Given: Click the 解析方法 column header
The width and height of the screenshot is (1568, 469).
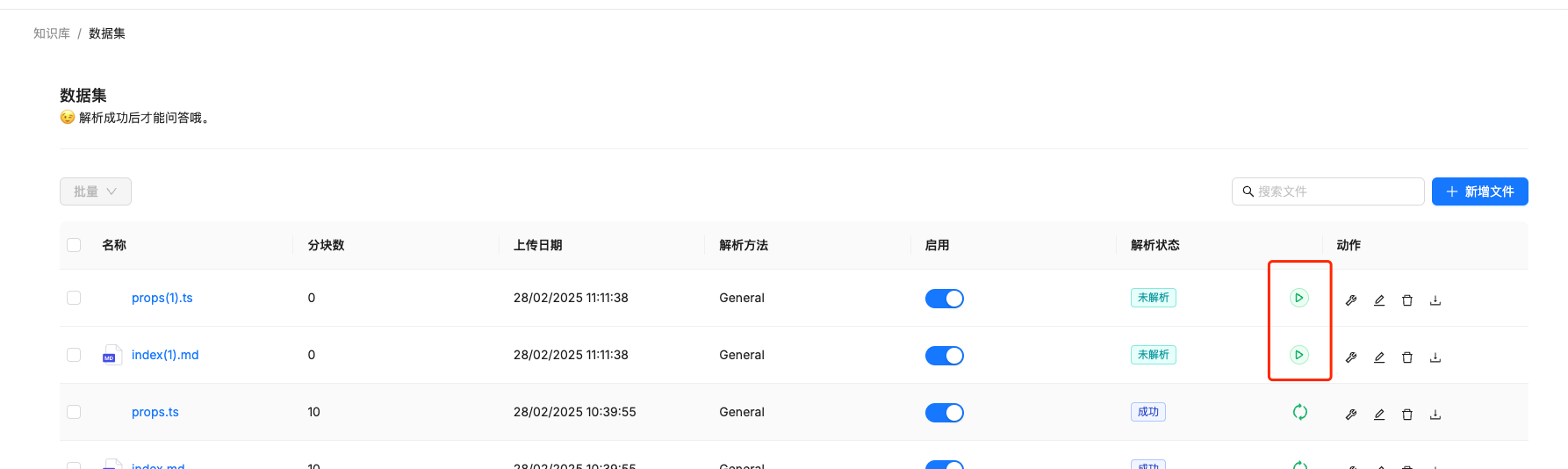Looking at the screenshot, I should click(744, 245).
